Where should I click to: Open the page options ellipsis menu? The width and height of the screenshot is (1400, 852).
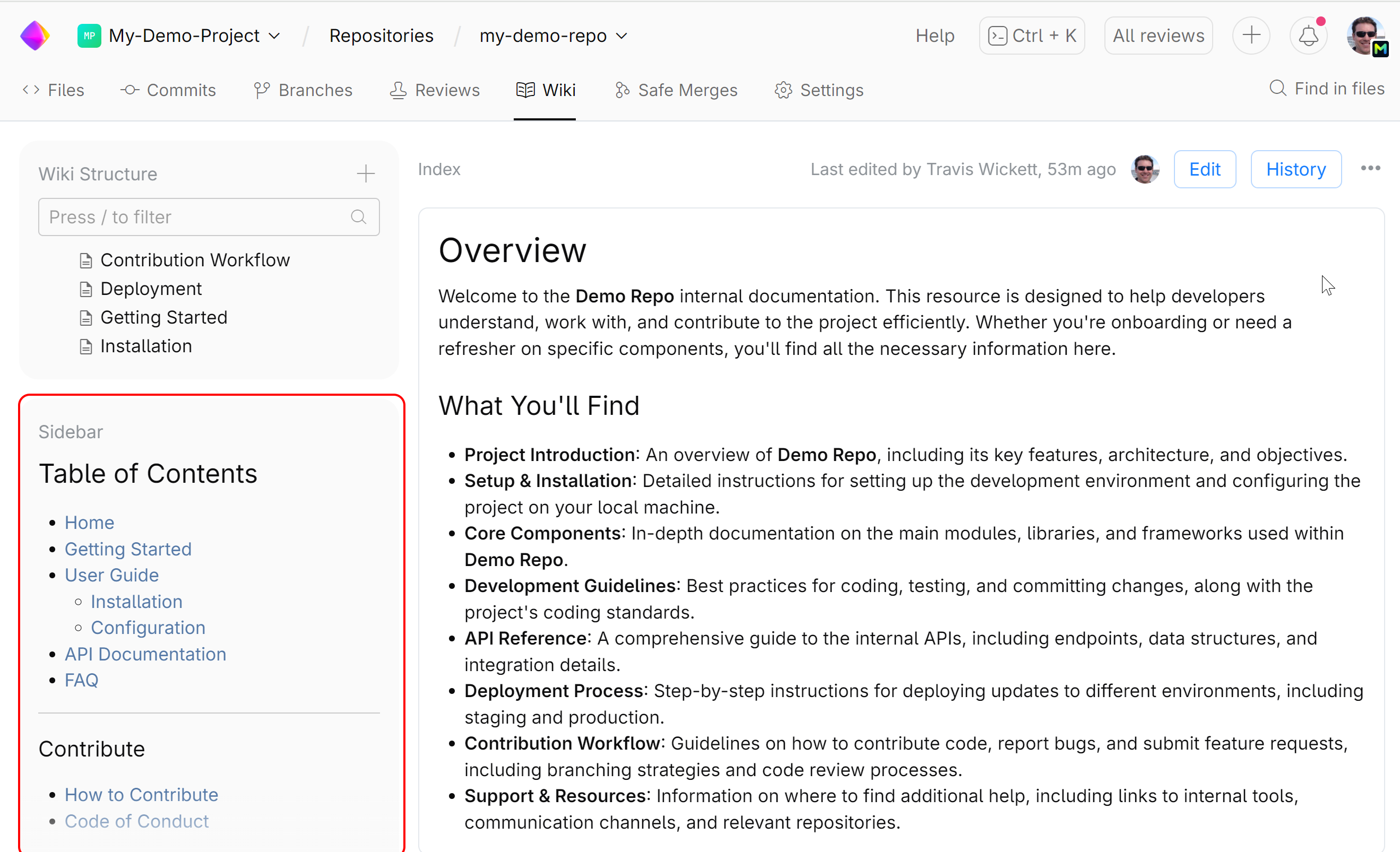pos(1371,168)
